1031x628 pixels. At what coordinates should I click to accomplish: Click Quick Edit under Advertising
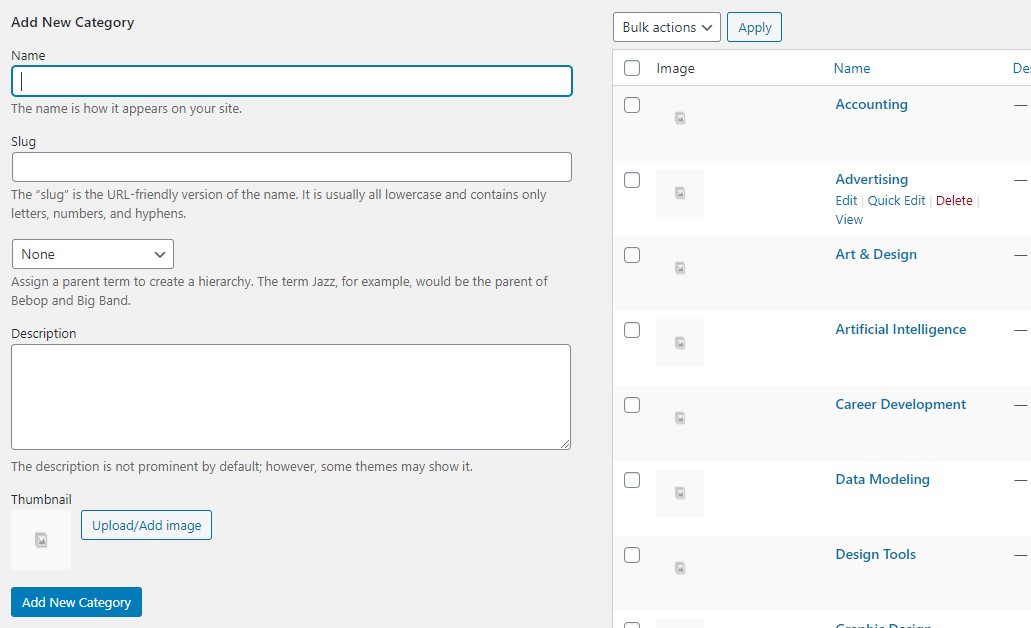point(896,201)
